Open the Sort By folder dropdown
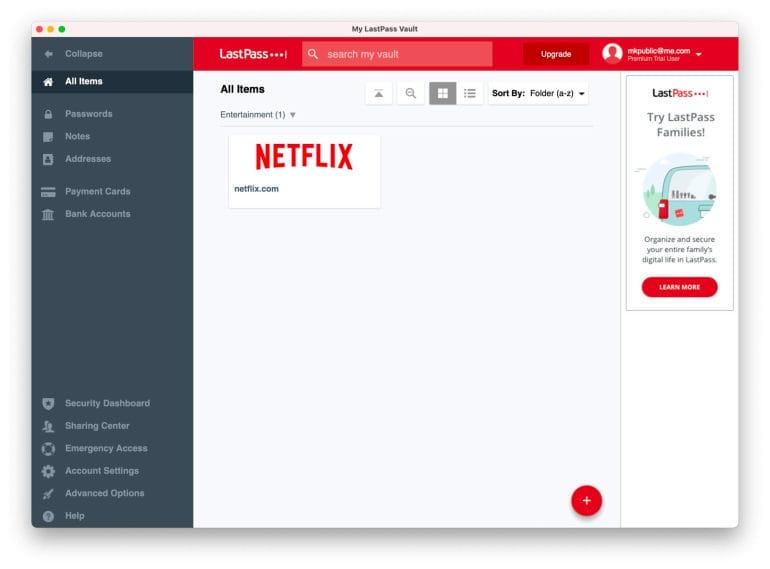The height and width of the screenshot is (569, 770). tap(538, 93)
